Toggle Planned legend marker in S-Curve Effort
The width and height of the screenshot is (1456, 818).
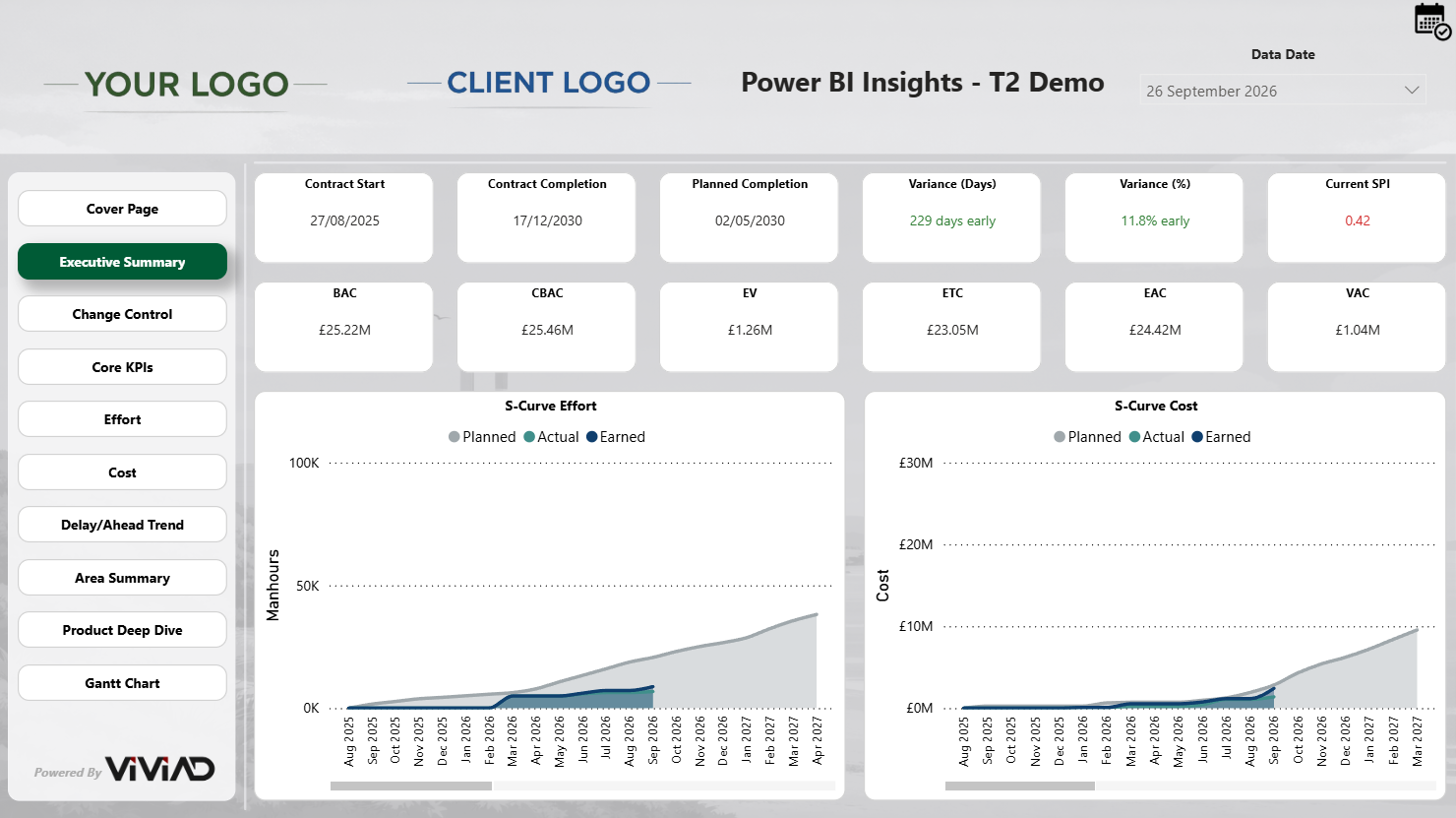(x=455, y=437)
